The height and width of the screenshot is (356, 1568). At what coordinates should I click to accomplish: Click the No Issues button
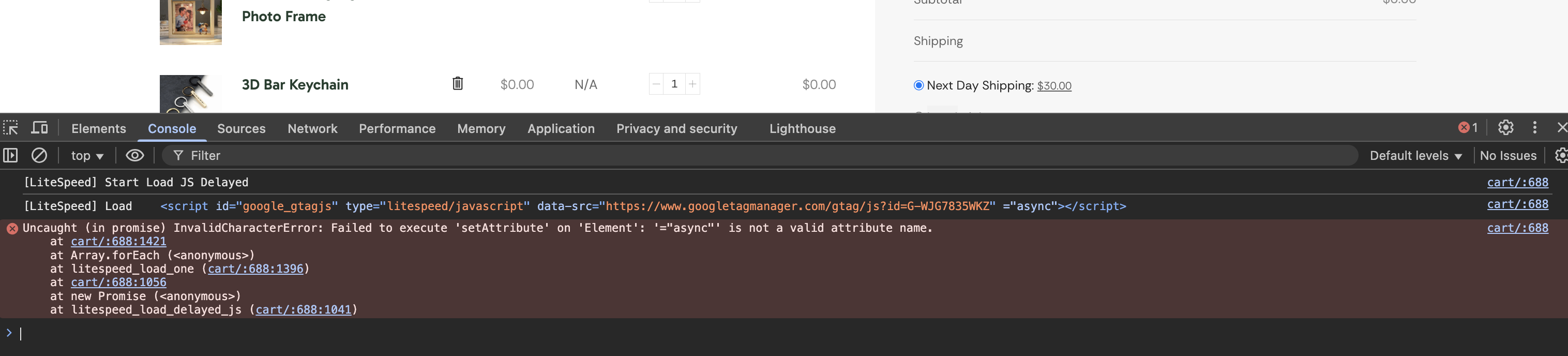pyautogui.click(x=1507, y=156)
